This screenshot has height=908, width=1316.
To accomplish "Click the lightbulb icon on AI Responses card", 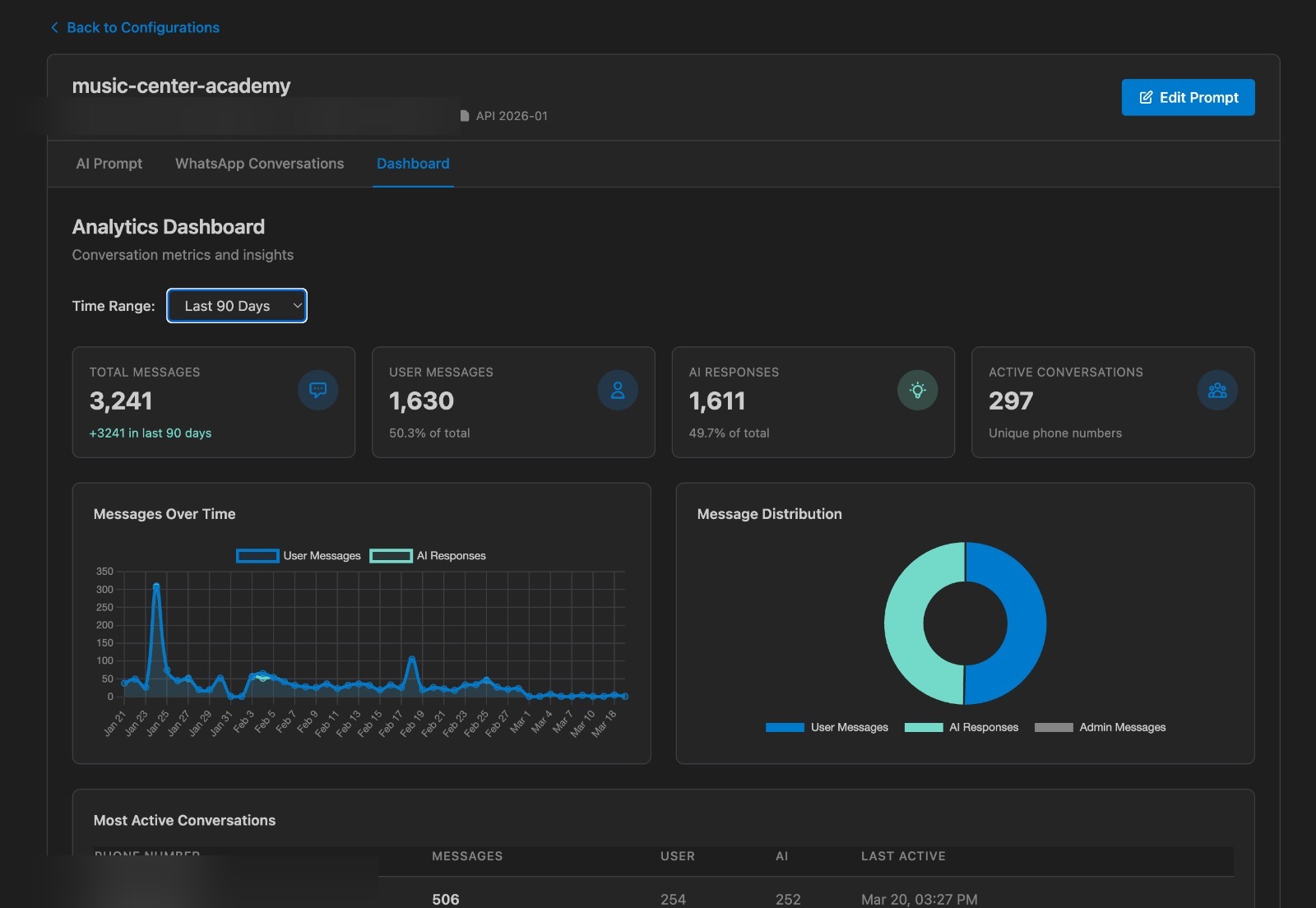I will (x=918, y=391).
